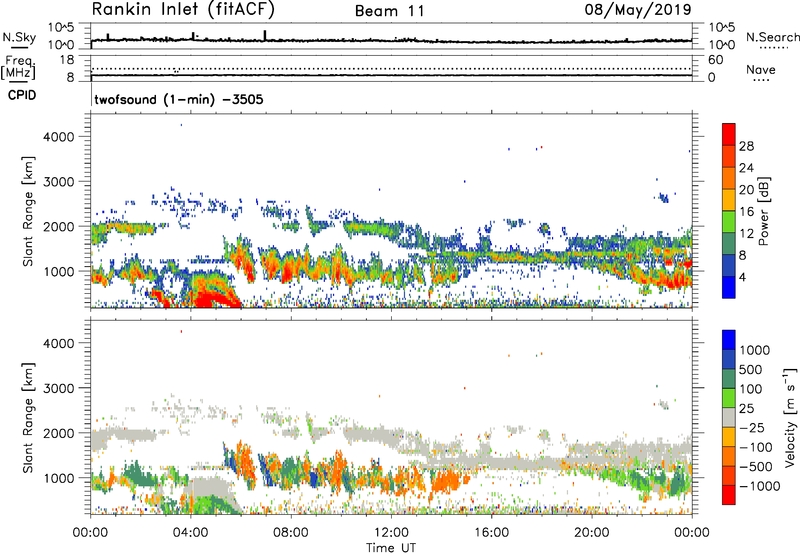Click the Nave axis label 60
This screenshot has height=554, width=800.
(715, 60)
